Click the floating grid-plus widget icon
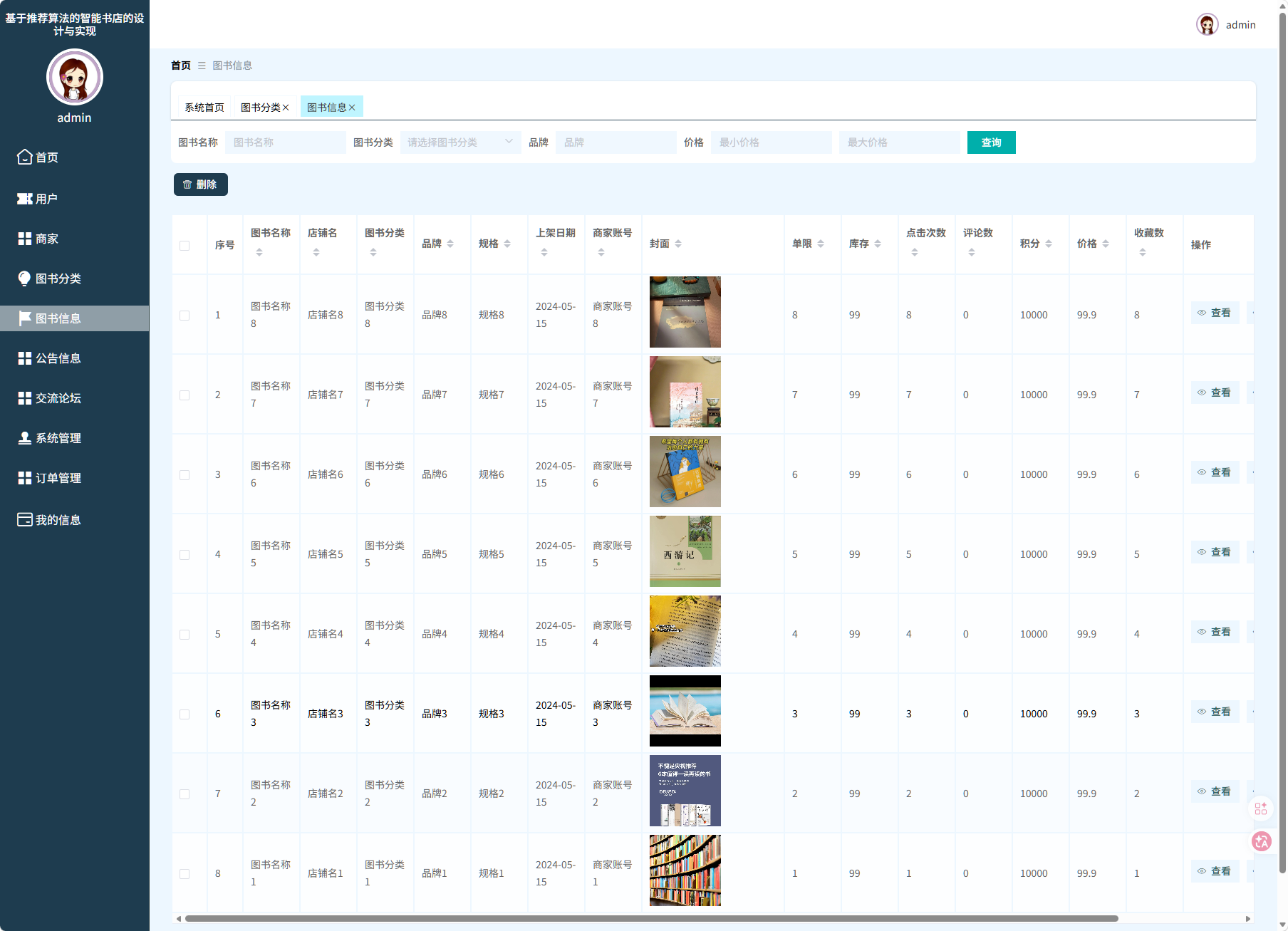This screenshot has height=931, width=1288. click(x=1261, y=808)
